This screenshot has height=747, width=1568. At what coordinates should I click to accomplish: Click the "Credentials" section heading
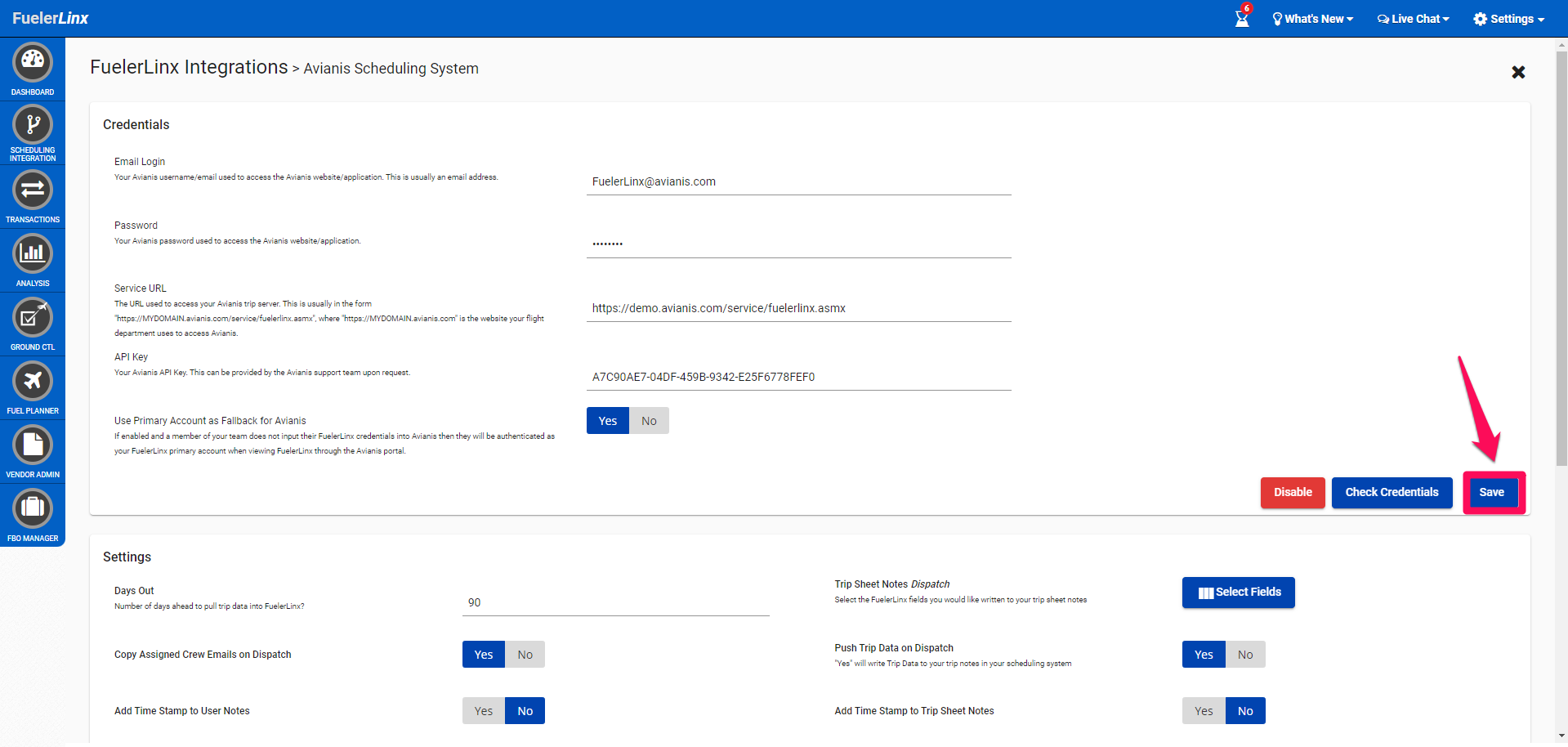[136, 124]
